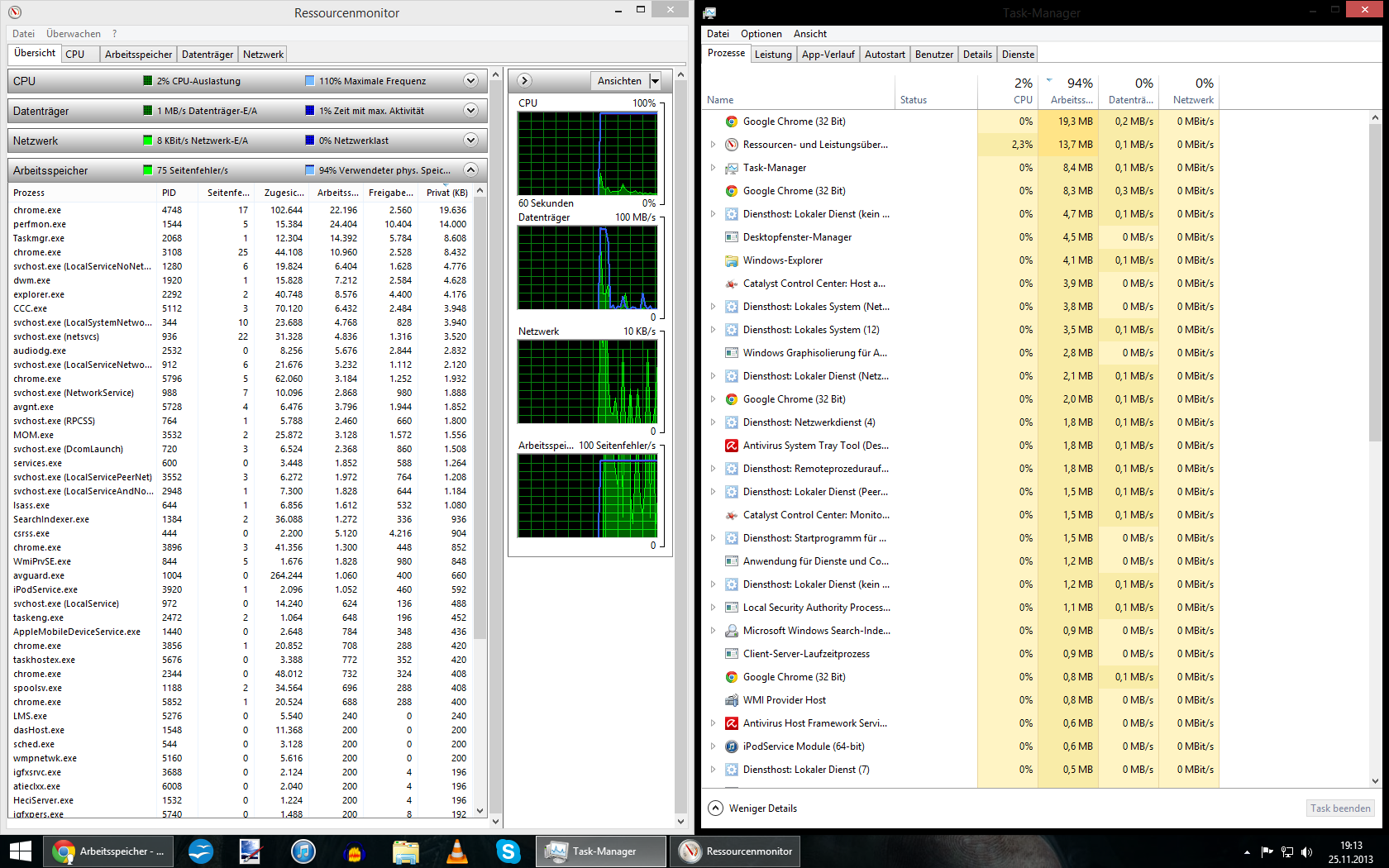This screenshot has width=1389, height=868.
Task: Click the Windows-Explorer folder icon in the process list
Action: tap(731, 260)
